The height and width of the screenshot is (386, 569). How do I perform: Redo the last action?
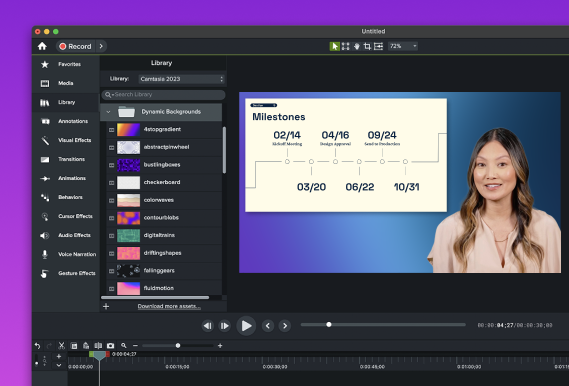click(x=49, y=346)
